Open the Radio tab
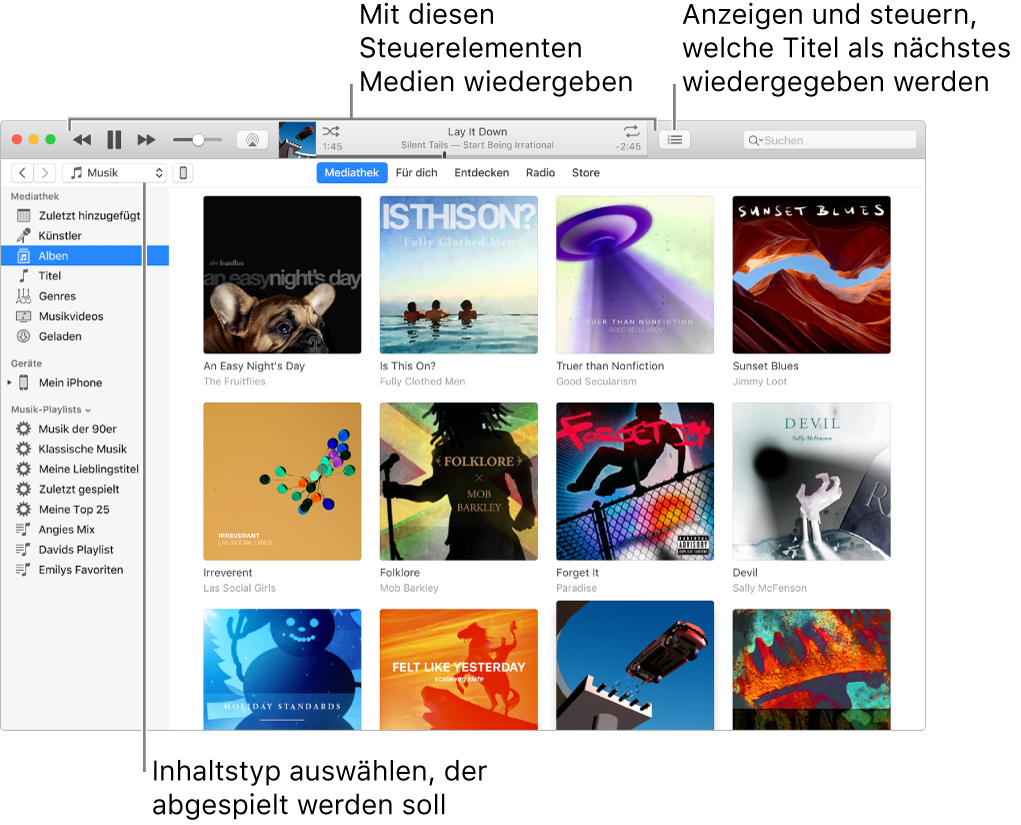1021x825 pixels. point(540,173)
